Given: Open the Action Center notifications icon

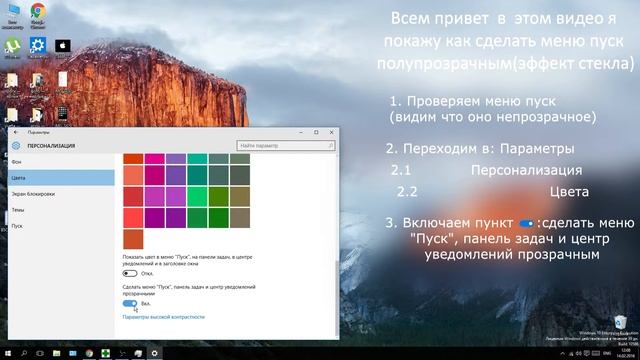Looking at the screenshot, I should click(587, 353).
